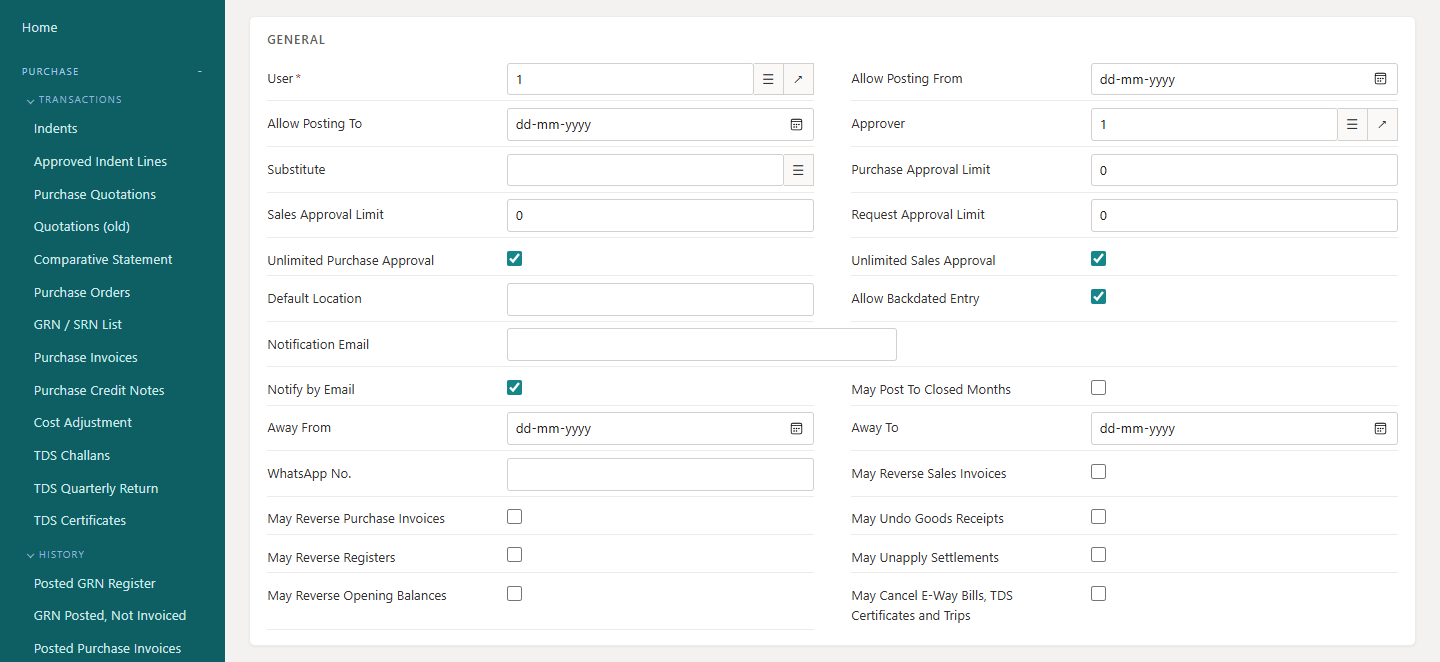This screenshot has width=1440, height=662.
Task: Open Approved Indent Lines
Action: [x=100, y=162]
